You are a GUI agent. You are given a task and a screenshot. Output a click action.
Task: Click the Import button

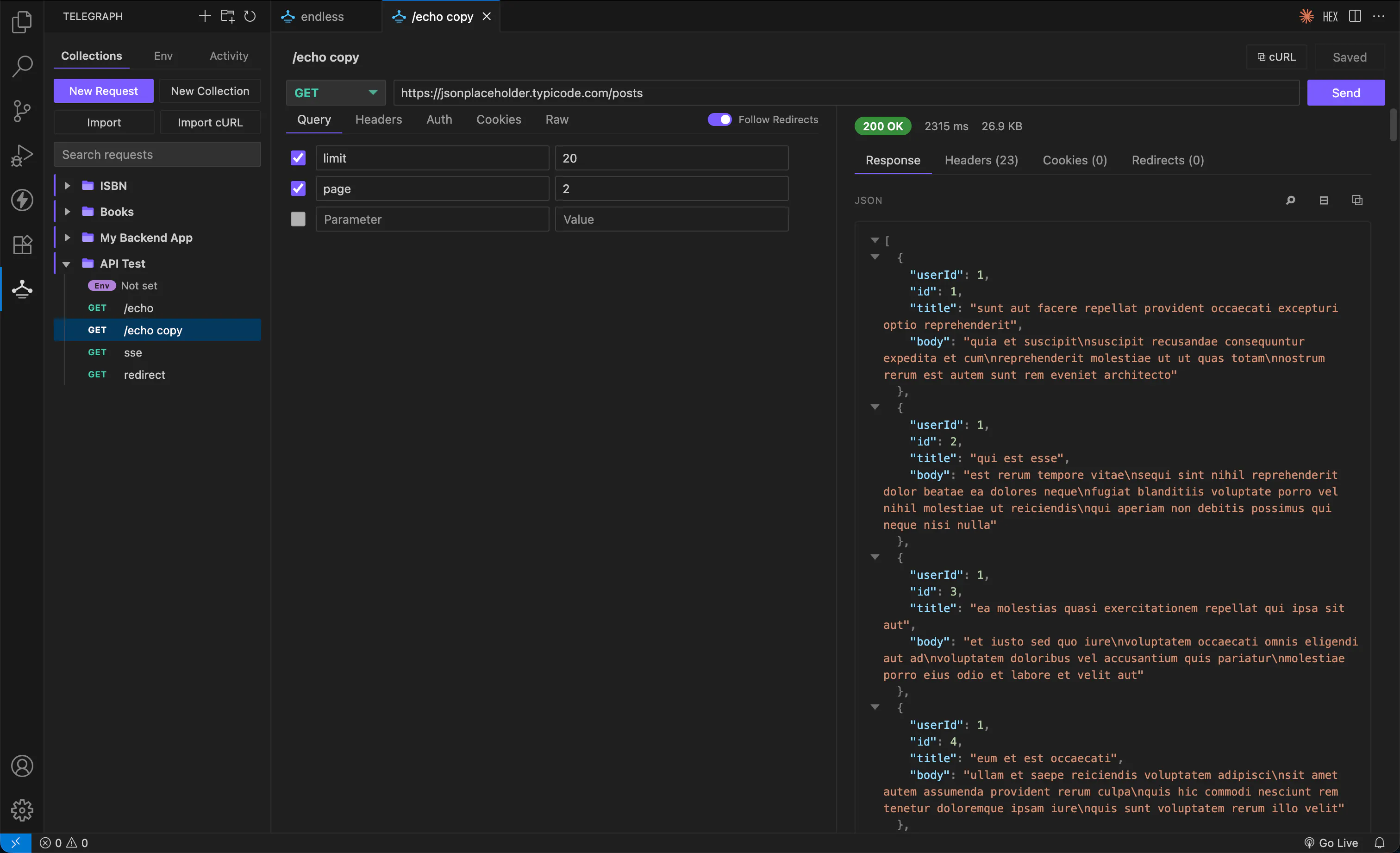(103, 122)
